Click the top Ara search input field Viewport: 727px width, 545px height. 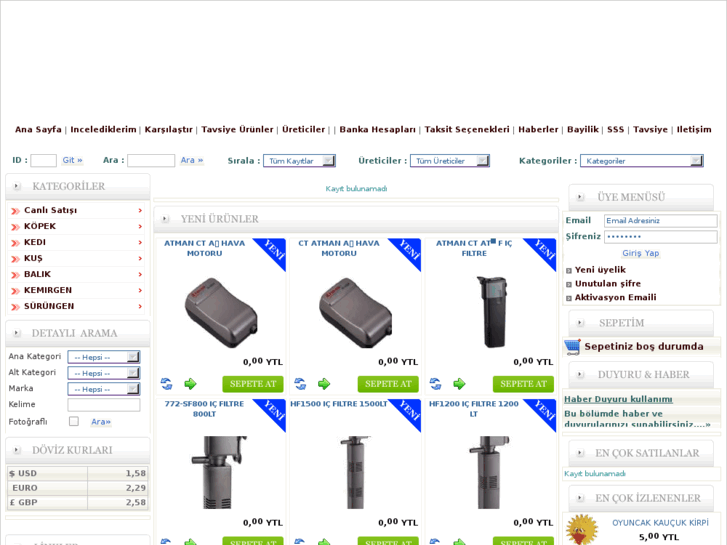tap(151, 160)
